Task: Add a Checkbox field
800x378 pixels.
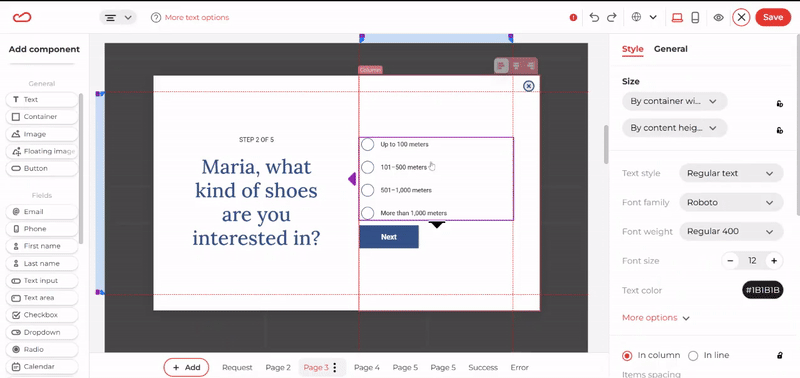Action: point(42,315)
